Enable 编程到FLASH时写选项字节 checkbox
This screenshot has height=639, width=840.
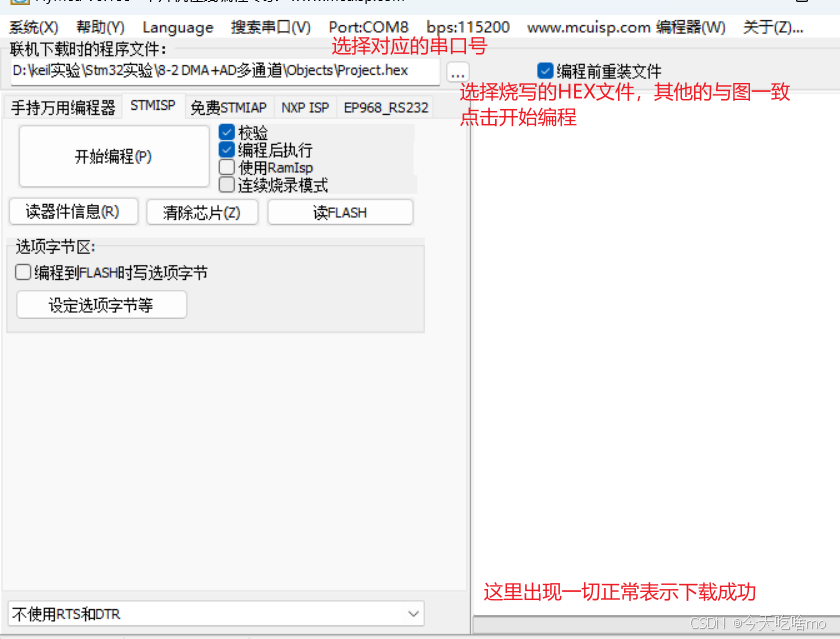click(x=23, y=272)
